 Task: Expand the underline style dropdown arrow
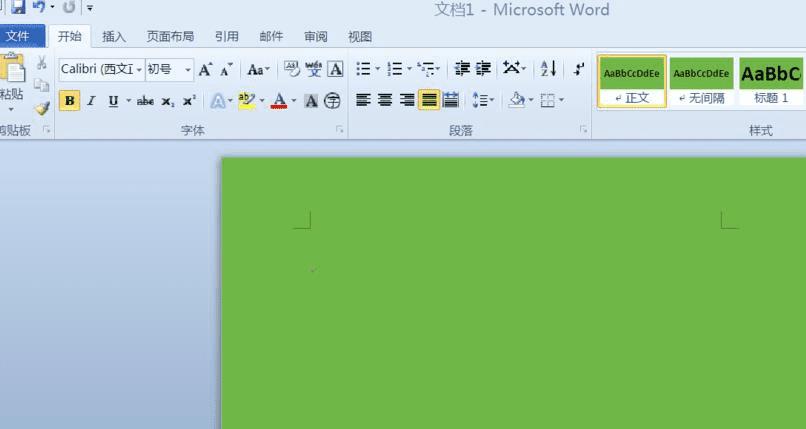[129, 101]
